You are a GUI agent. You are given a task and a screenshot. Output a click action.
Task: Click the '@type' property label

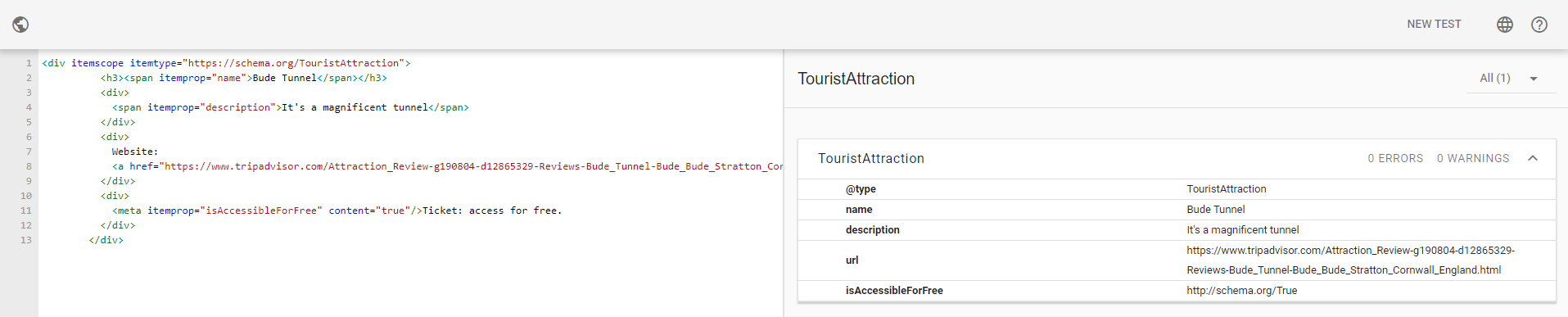(861, 189)
